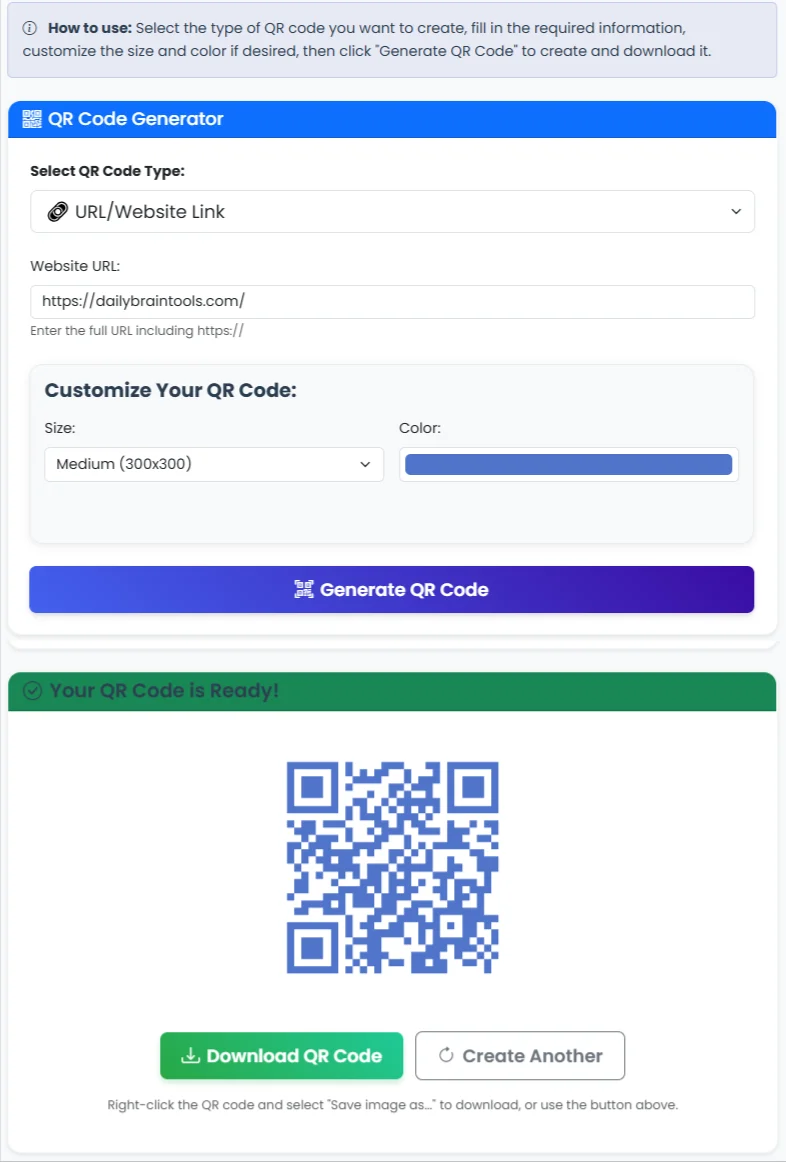Click the Your QR Code is Ready banner
This screenshot has width=786, height=1162.
(392, 690)
